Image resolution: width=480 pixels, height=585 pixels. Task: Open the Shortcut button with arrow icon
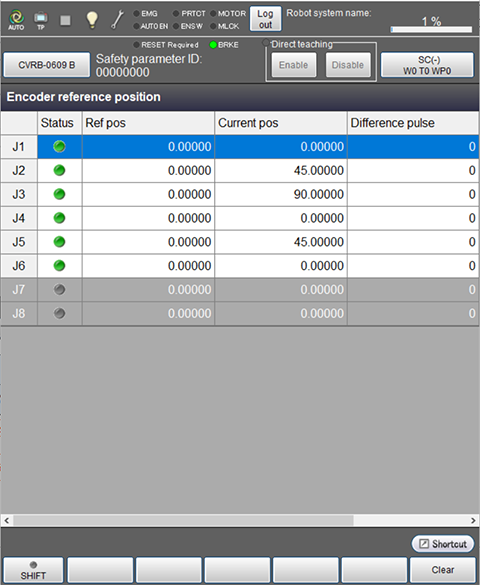[x=443, y=544]
